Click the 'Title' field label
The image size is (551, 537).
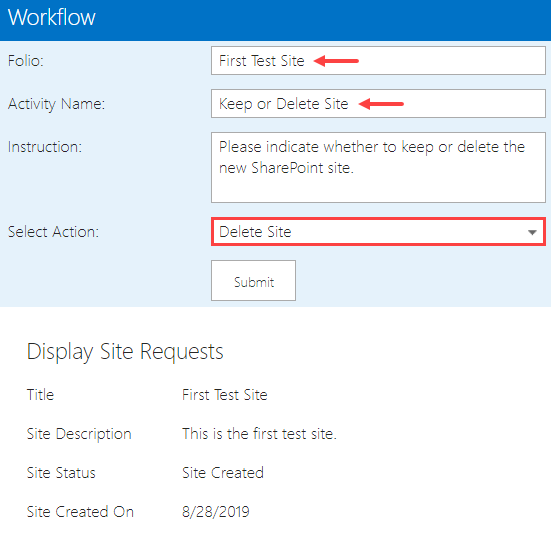pos(40,395)
